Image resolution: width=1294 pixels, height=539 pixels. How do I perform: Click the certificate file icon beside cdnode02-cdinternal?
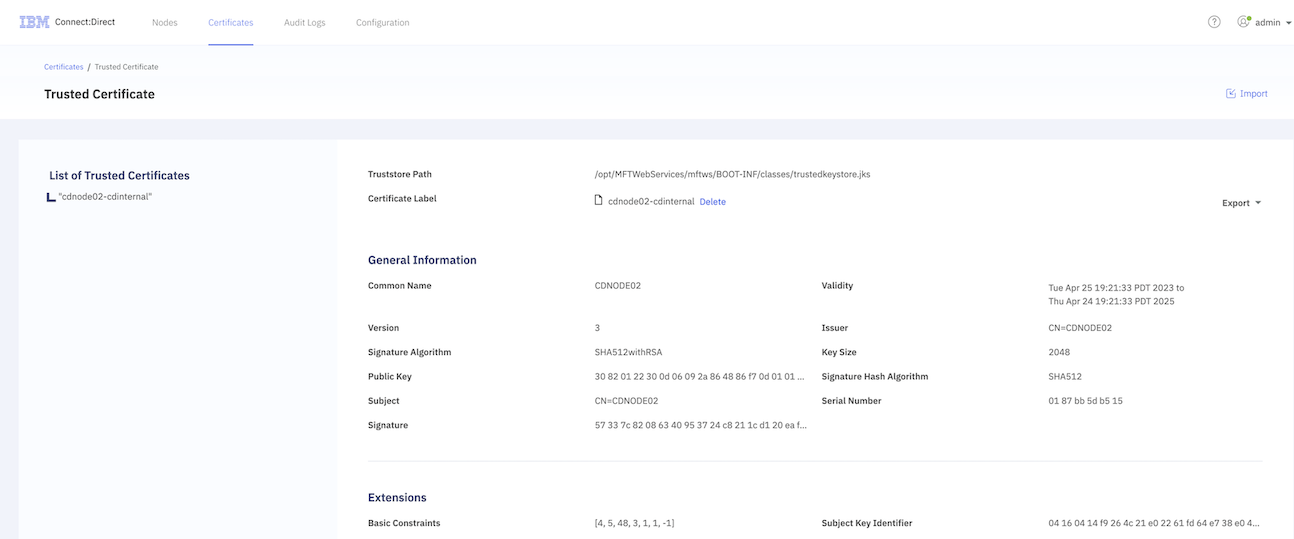coord(599,200)
